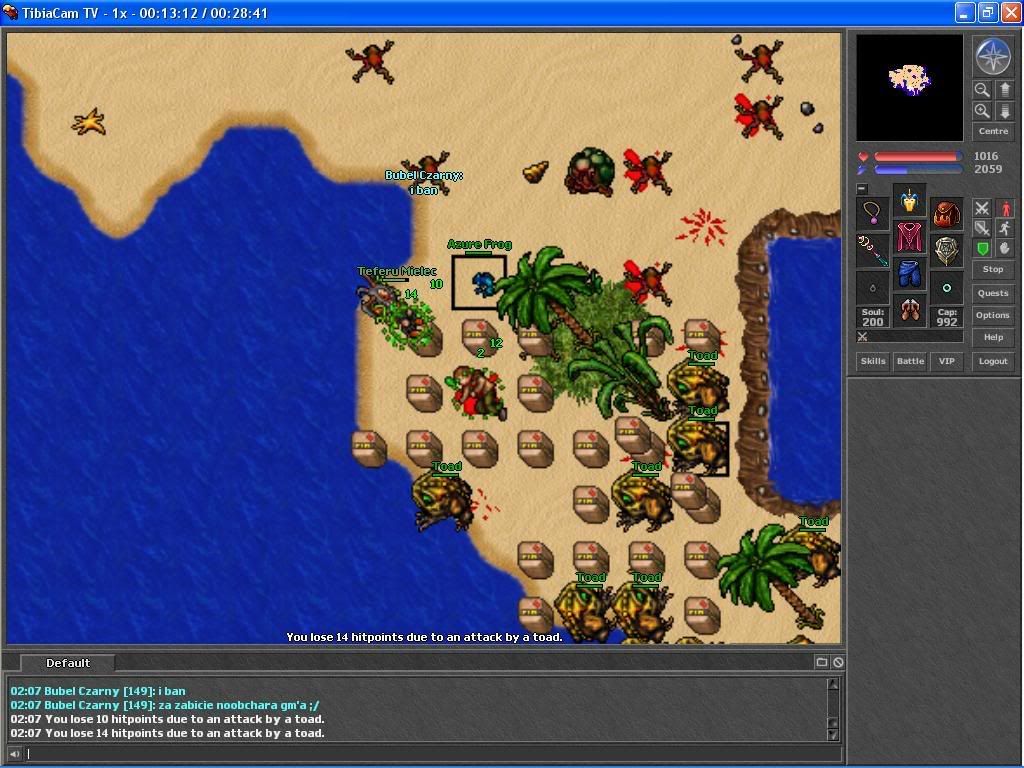1024x768 pixels.
Task: Open channel list icon in chat panel
Action: click(822, 662)
